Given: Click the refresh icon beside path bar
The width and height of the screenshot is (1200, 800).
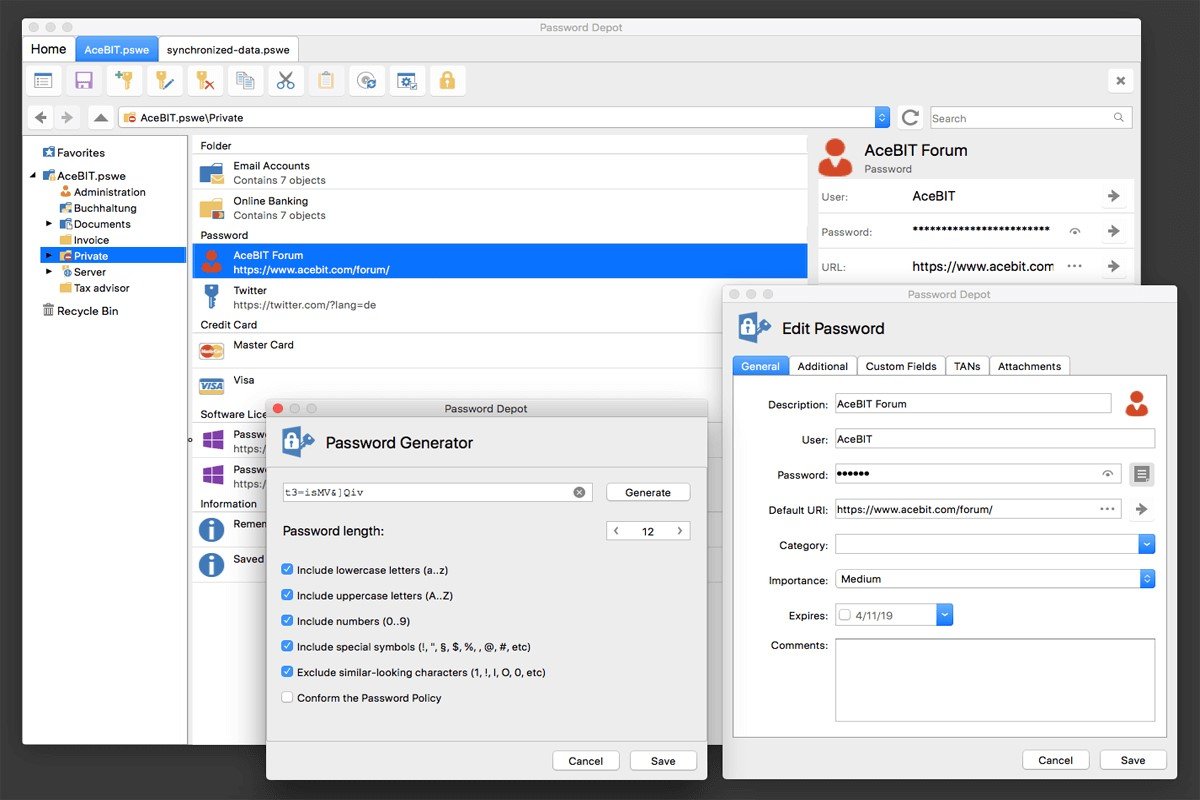Looking at the screenshot, I should 910,118.
